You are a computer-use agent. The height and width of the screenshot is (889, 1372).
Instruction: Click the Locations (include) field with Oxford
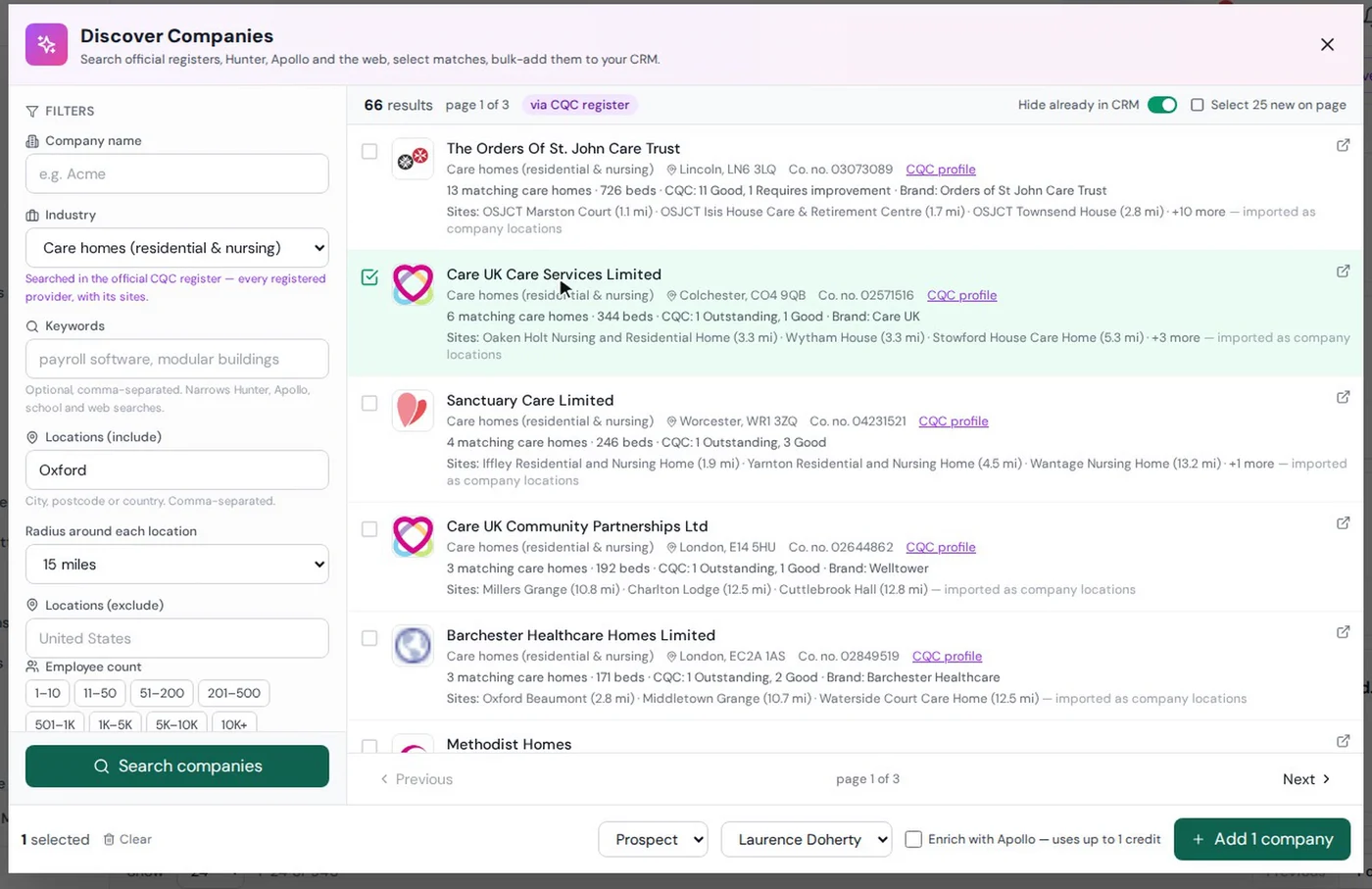(x=177, y=469)
